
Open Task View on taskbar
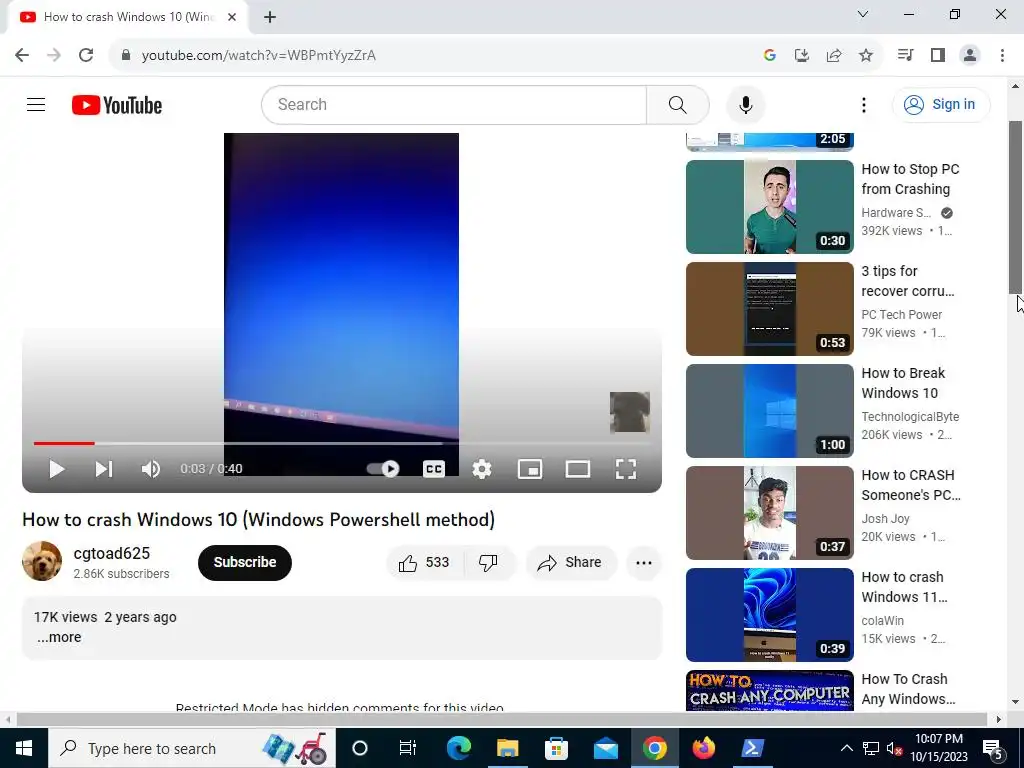coord(408,748)
